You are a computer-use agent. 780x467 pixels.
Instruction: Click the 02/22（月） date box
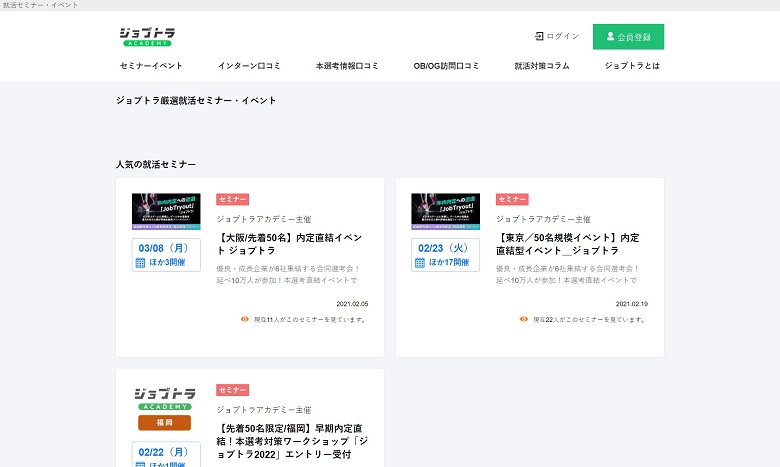[166, 454]
